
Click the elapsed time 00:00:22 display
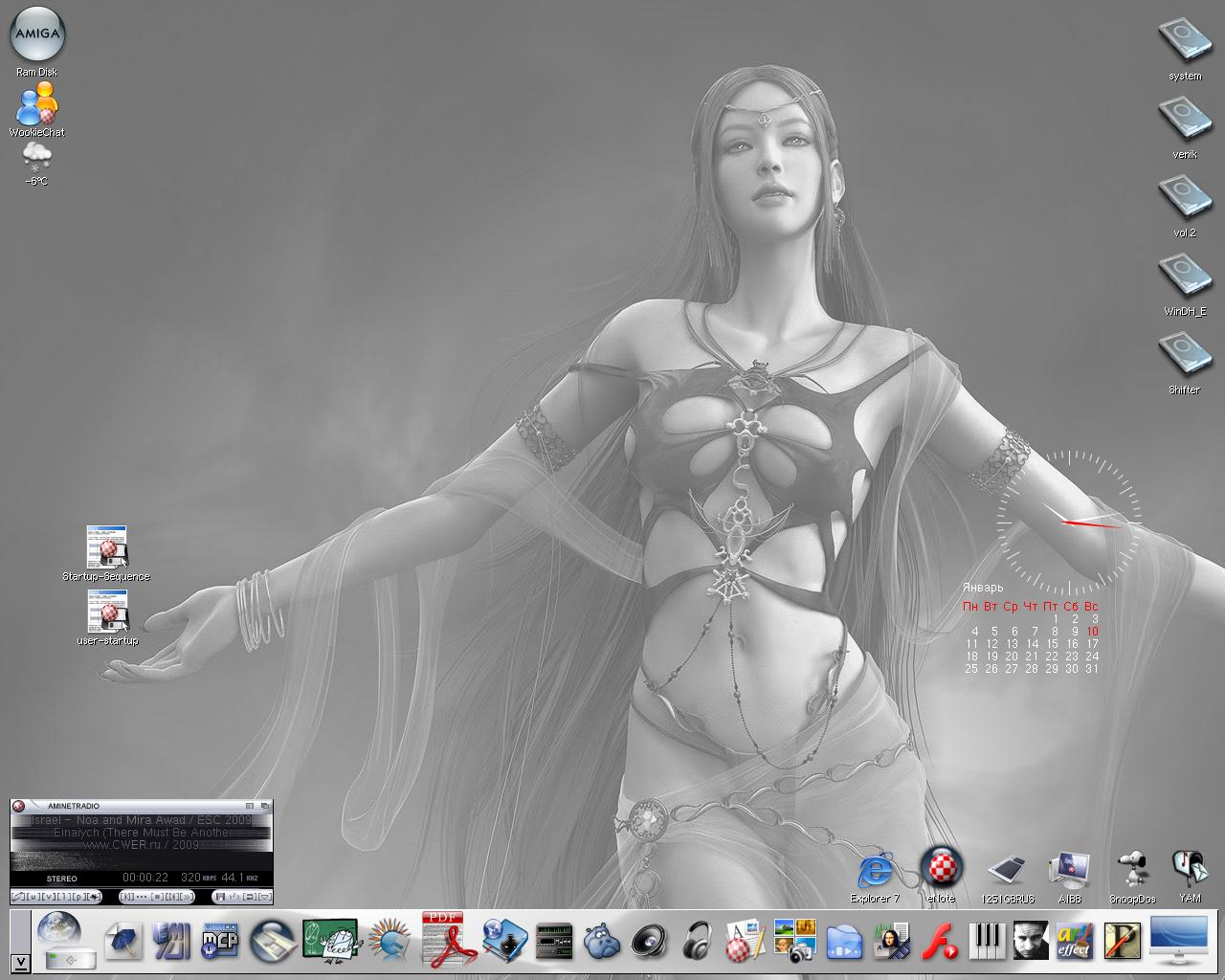(145, 878)
